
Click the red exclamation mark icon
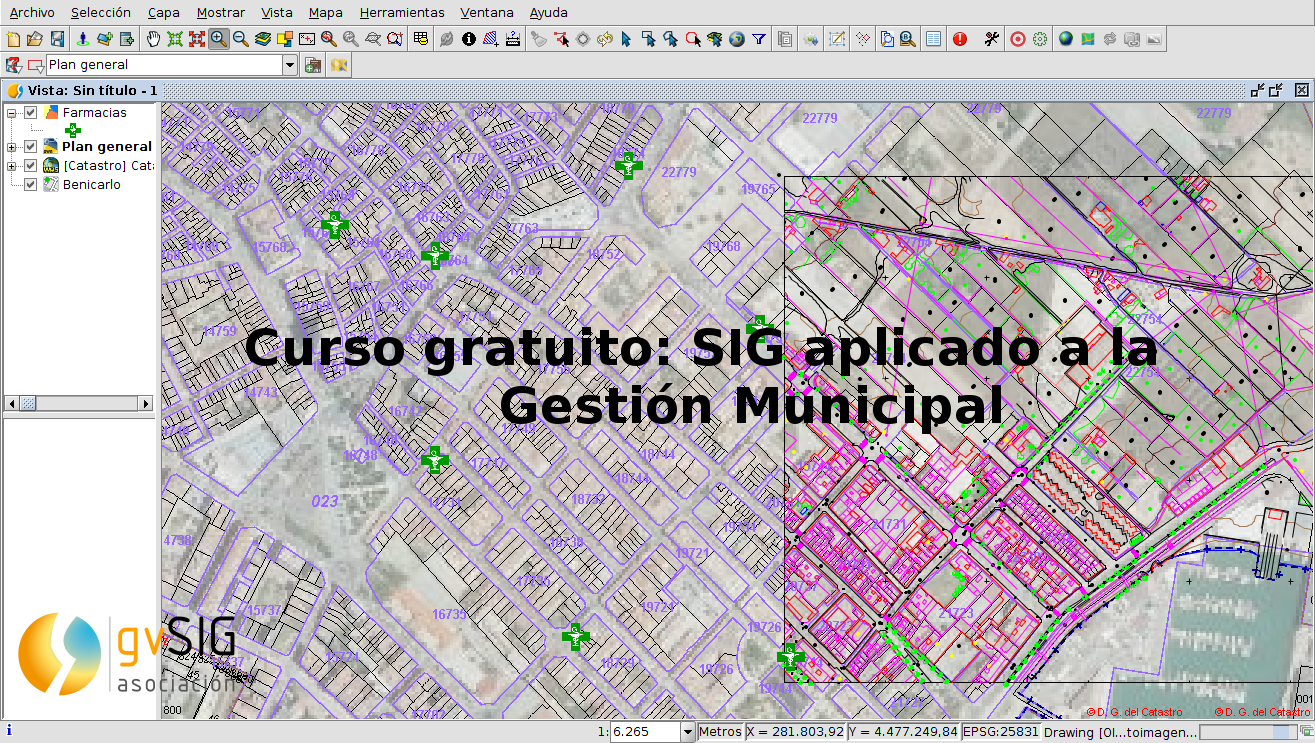point(960,39)
